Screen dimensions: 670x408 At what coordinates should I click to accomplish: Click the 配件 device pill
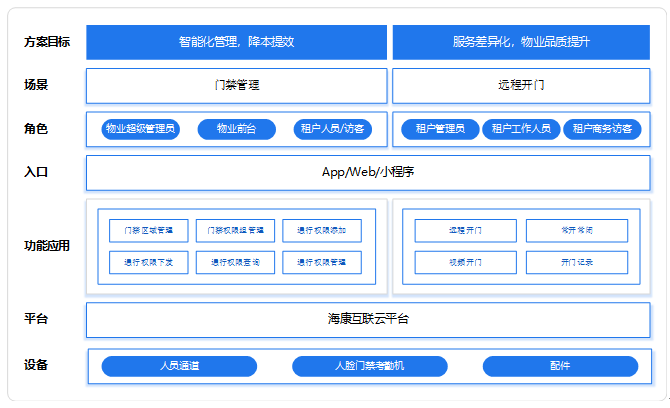click(x=560, y=366)
